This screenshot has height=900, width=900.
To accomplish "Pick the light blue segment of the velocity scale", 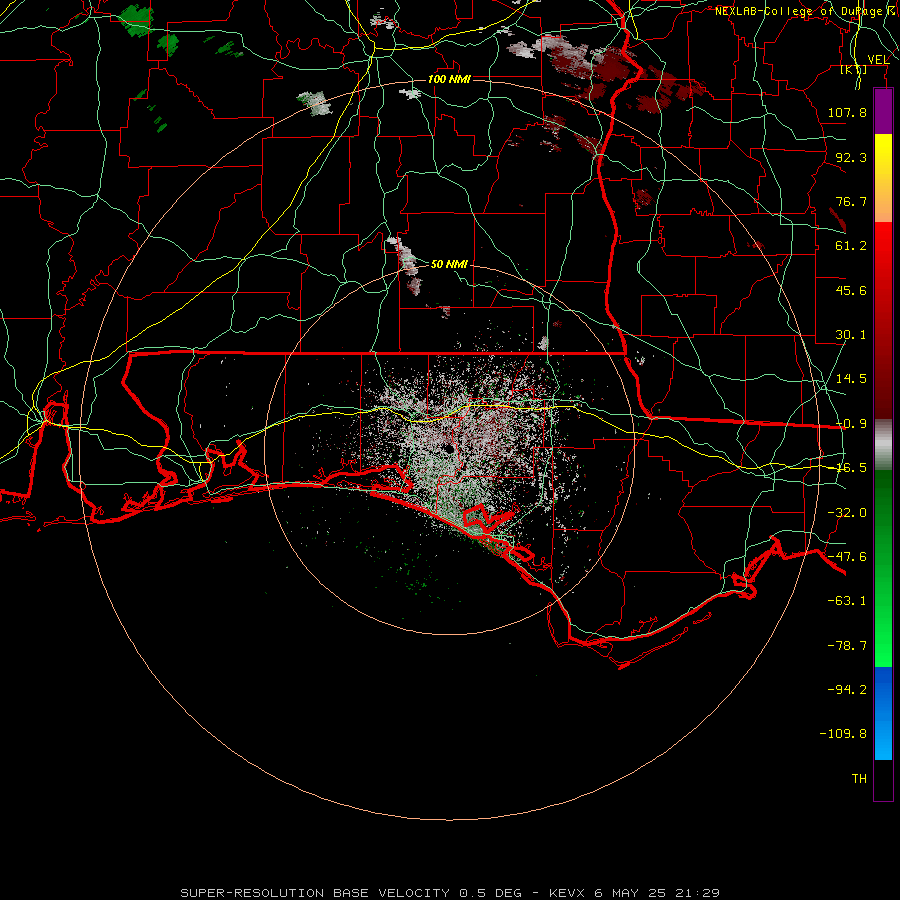I will tap(883, 738).
